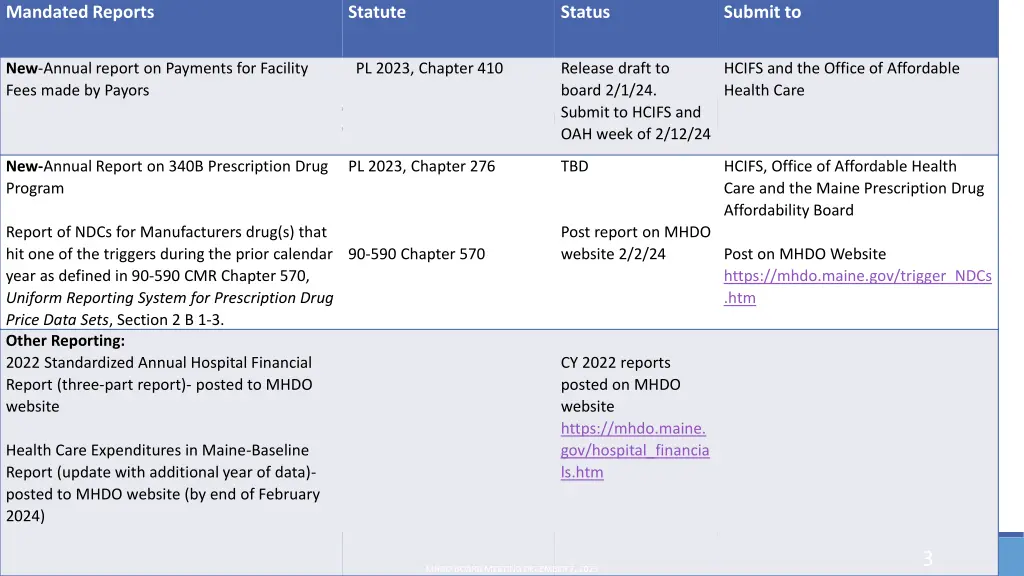The image size is (1024, 576).
Task: Select the PL 2023, Chapter 276 text
Action: (421, 166)
